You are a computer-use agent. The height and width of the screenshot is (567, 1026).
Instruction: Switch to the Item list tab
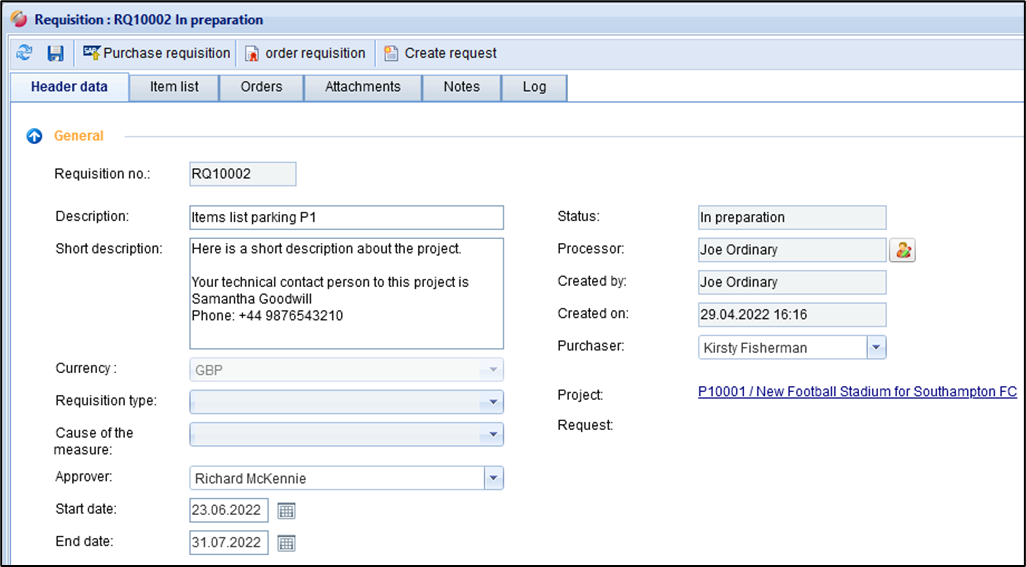tap(174, 87)
